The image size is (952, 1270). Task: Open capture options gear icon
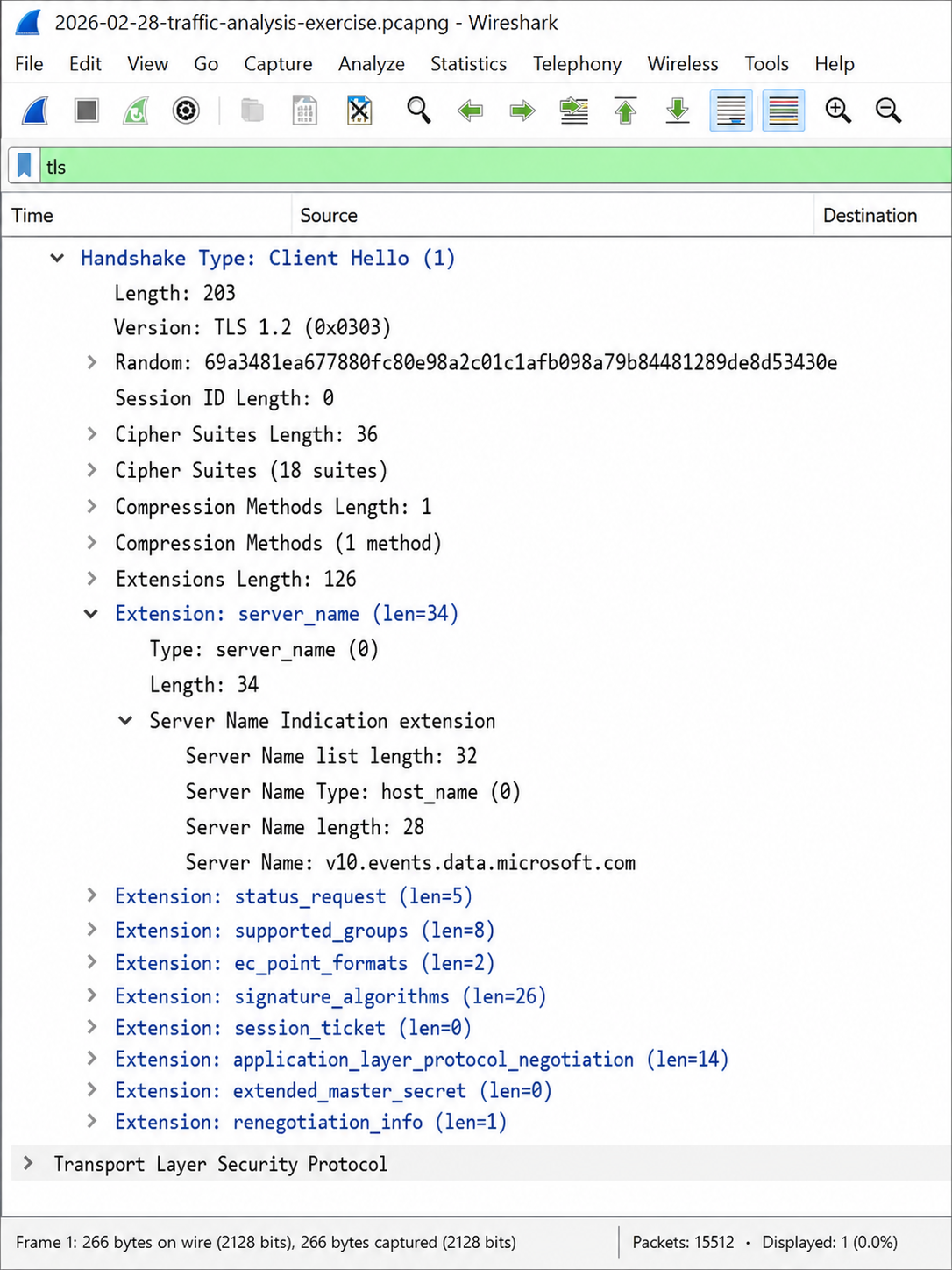tap(186, 111)
